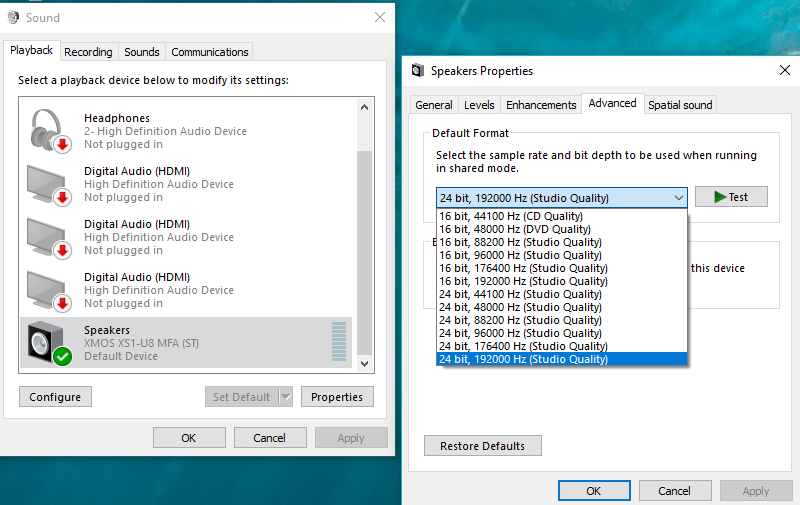Viewport: 800px width, 505px height.
Task: Click Apply in Speakers Properties
Action: pos(756,491)
